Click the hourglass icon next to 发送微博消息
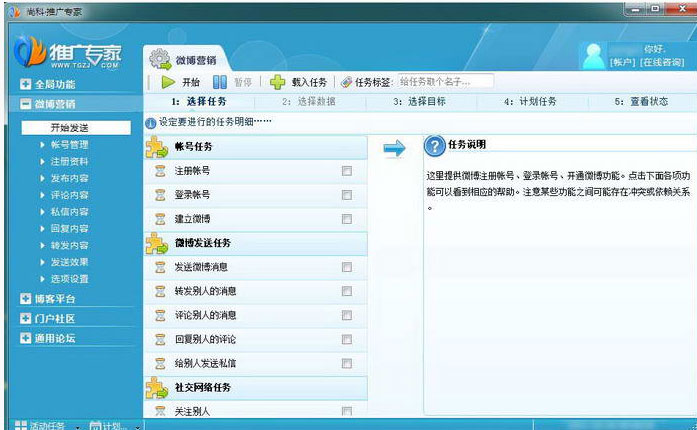The width and height of the screenshot is (697, 430). pyautogui.click(x=160, y=267)
